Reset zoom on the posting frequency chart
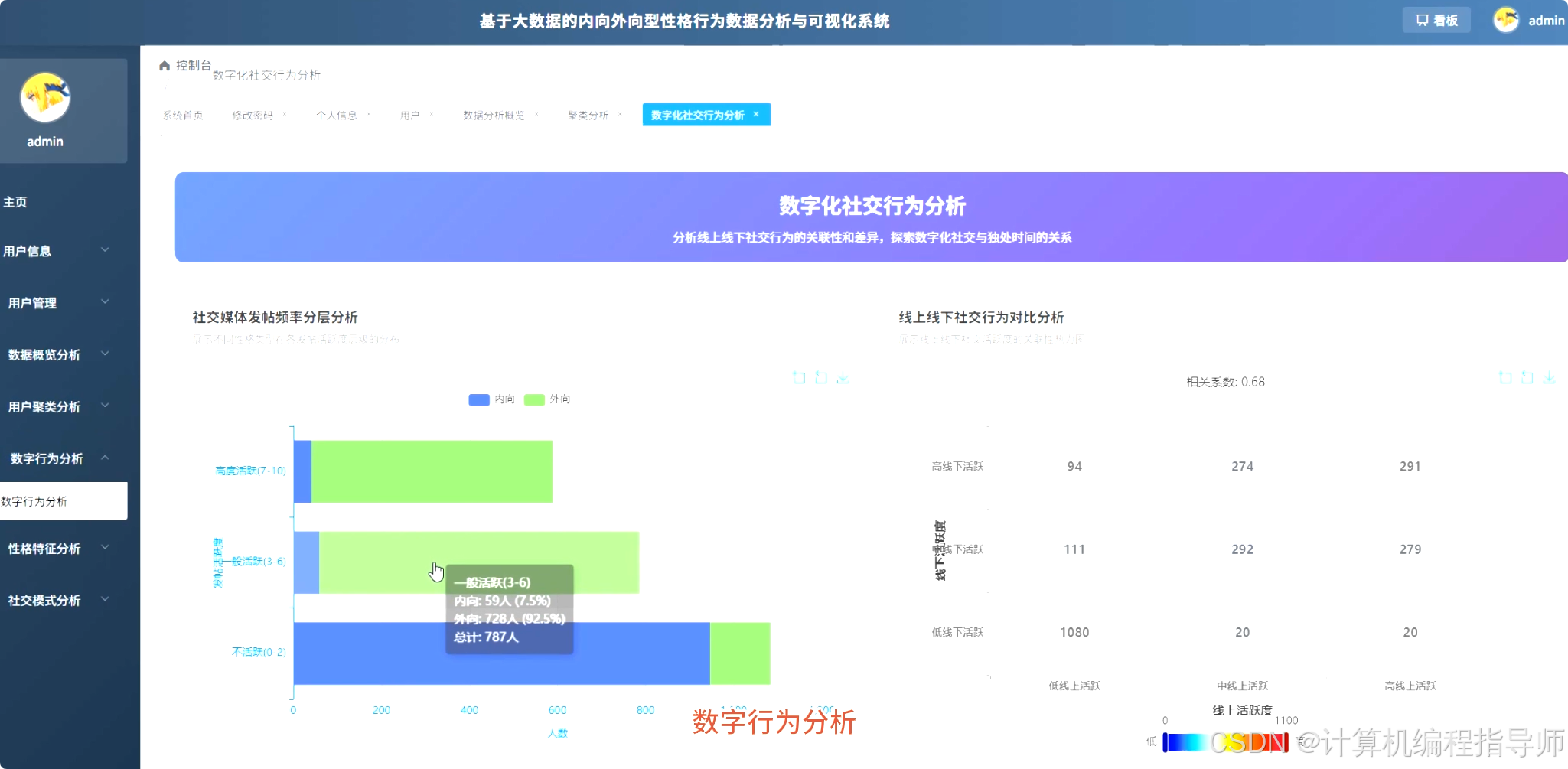The width and height of the screenshot is (1568, 769). click(821, 377)
